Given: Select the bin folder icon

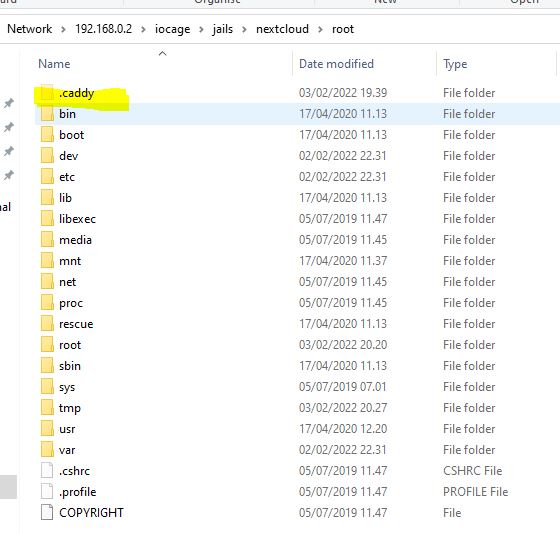Looking at the screenshot, I should coord(47,114).
